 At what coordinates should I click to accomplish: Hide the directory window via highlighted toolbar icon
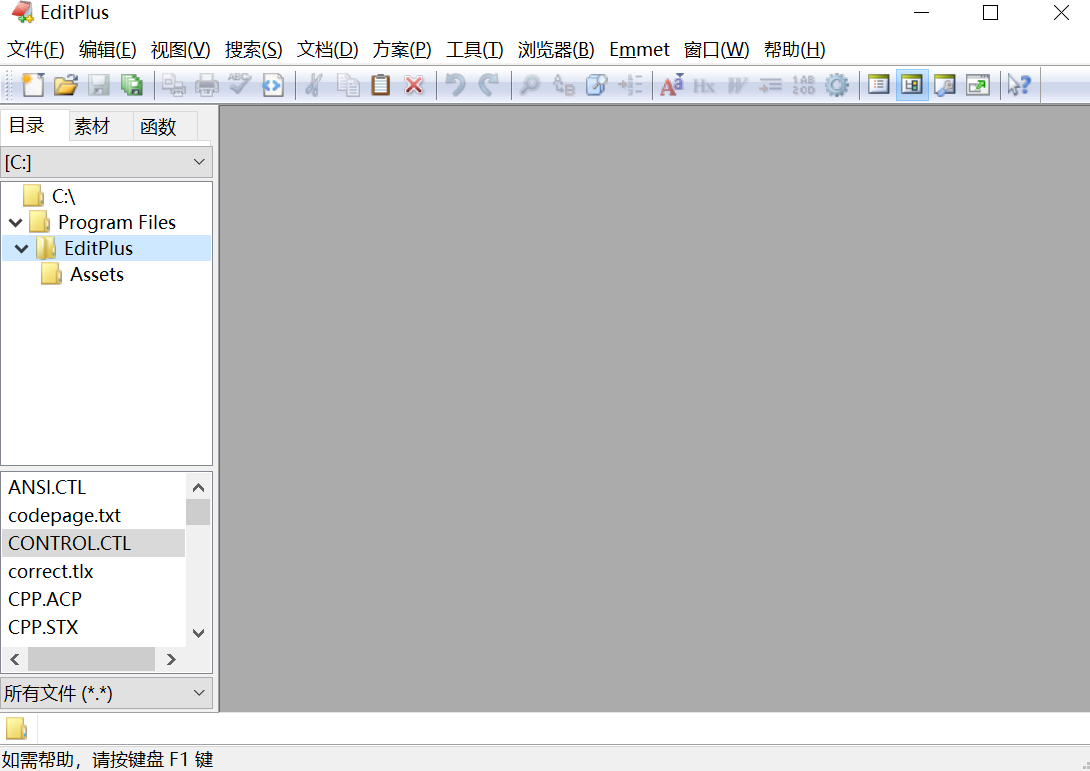[912, 85]
